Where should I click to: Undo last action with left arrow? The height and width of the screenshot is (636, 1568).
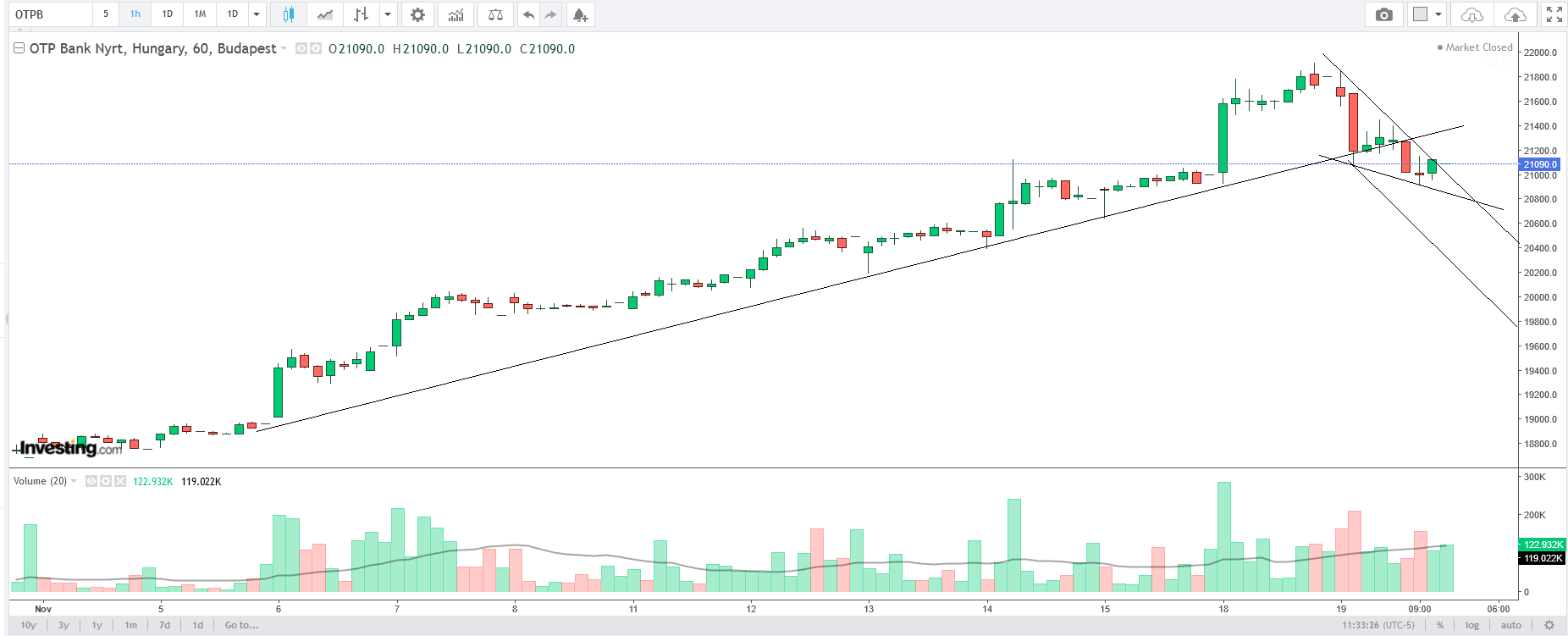coord(528,14)
